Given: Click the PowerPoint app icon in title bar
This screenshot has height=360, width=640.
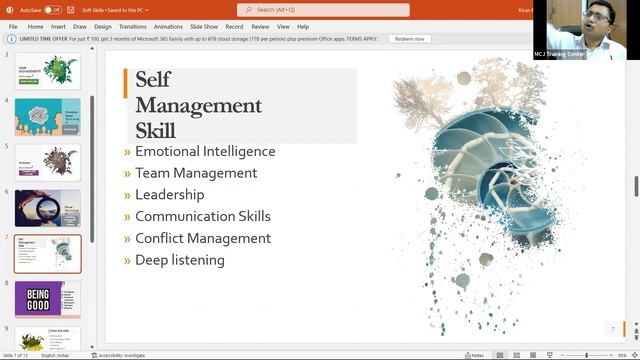Looking at the screenshot, I should (x=10, y=10).
